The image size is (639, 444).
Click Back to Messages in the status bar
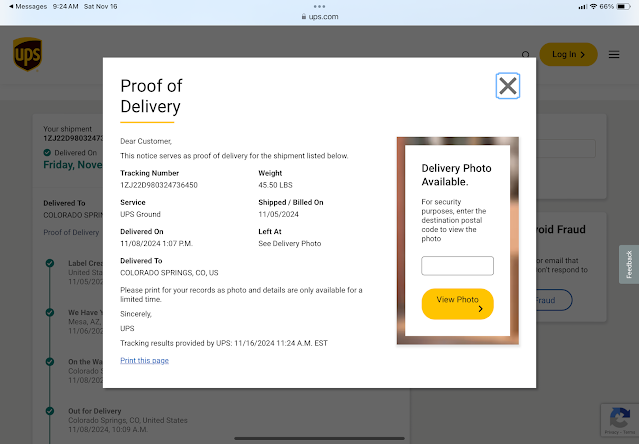(x=28, y=7)
